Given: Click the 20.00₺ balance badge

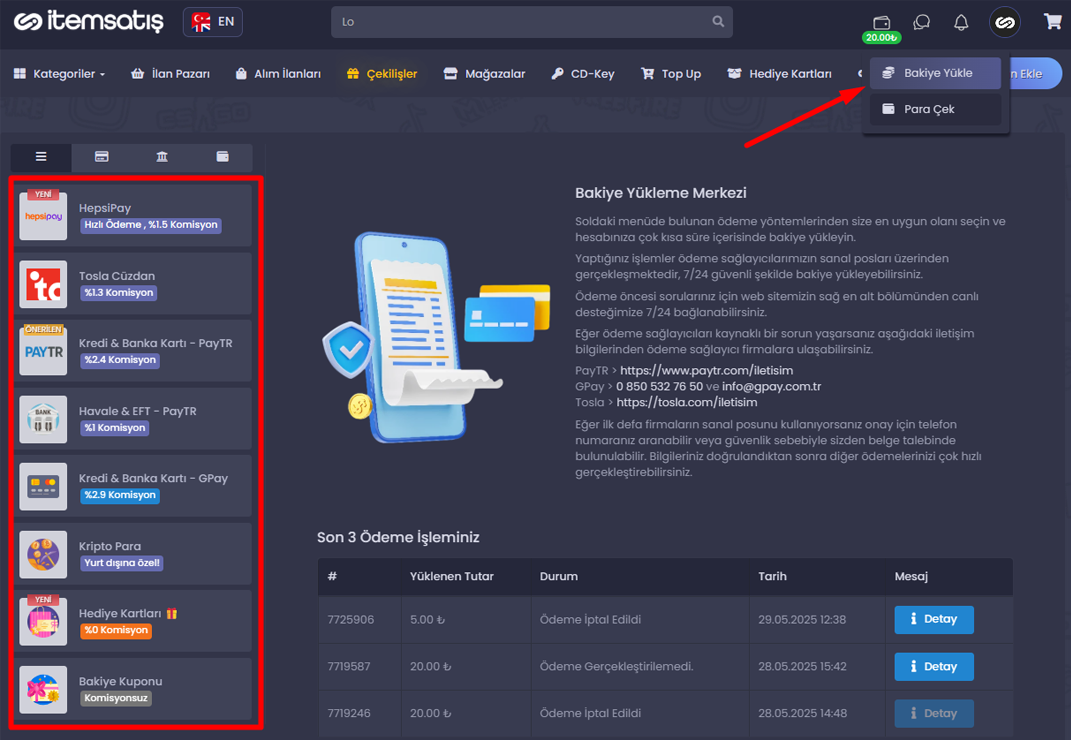Looking at the screenshot, I should pyautogui.click(x=881, y=38).
